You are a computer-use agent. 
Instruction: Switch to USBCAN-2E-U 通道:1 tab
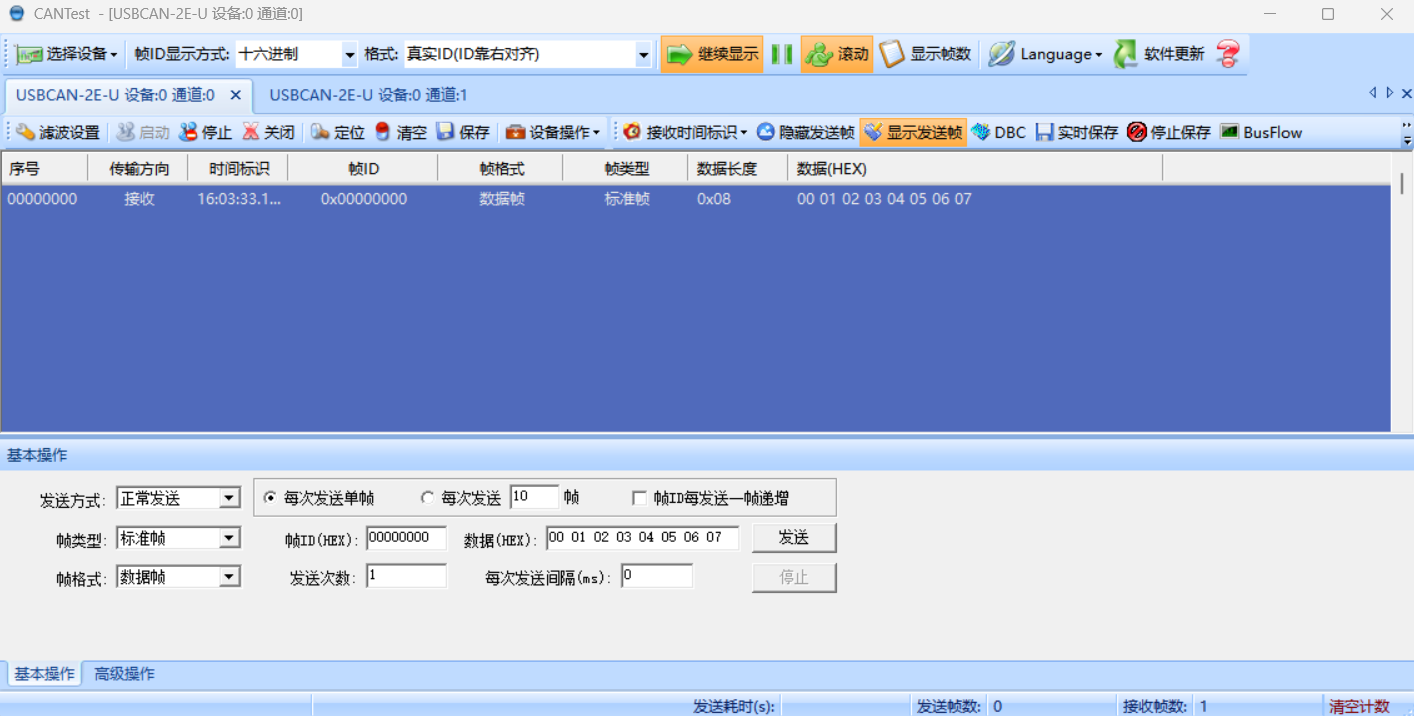368,95
